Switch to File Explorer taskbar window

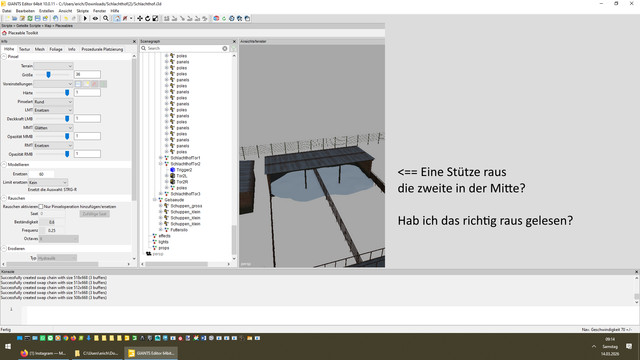pyautogui.click(x=97, y=353)
